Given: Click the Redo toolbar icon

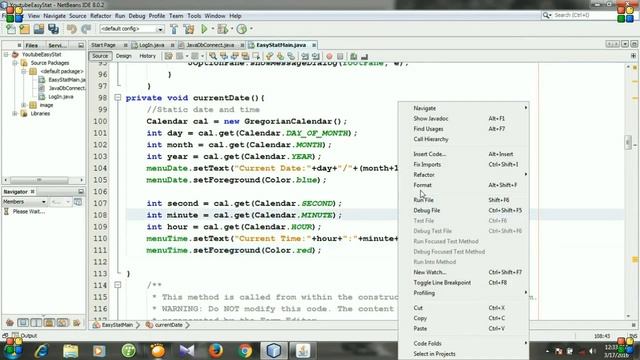Looking at the screenshot, I should tap(86, 29).
